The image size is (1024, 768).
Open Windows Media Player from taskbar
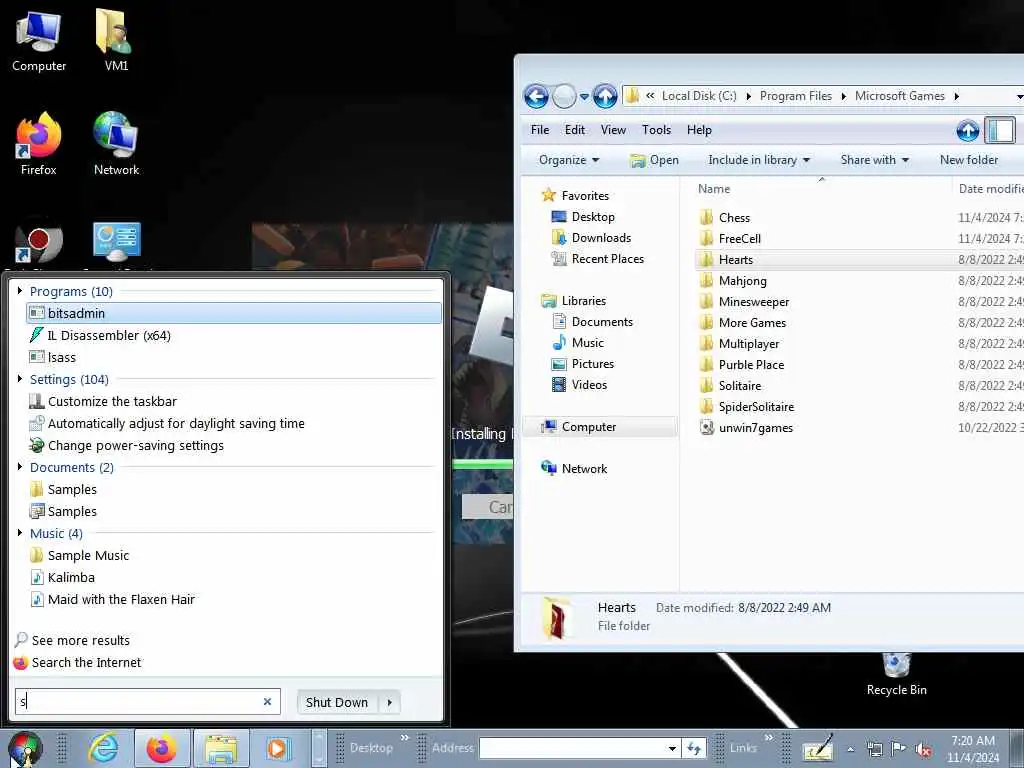(x=277, y=748)
